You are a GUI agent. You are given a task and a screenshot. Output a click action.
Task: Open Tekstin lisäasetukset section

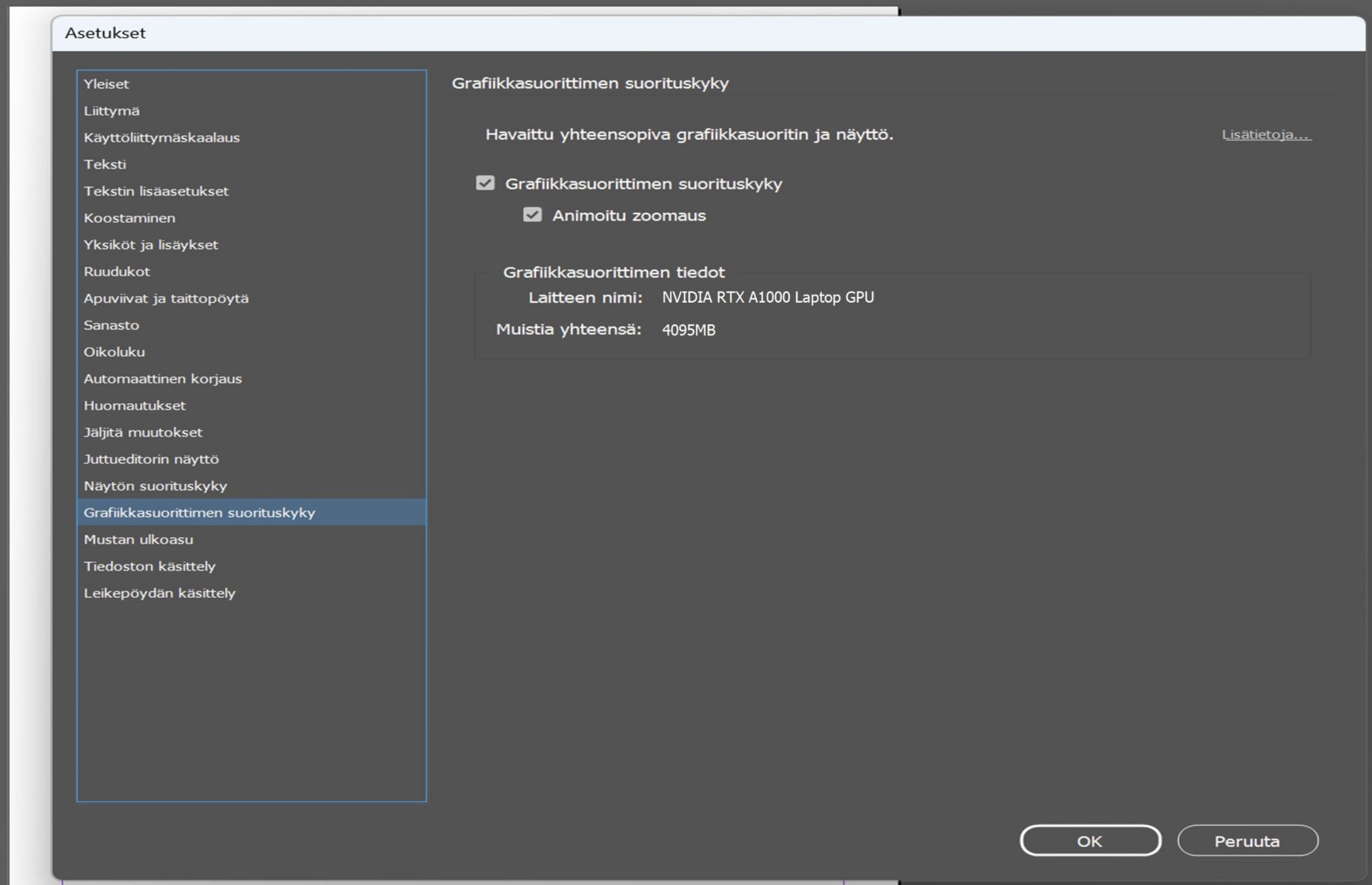click(x=156, y=191)
